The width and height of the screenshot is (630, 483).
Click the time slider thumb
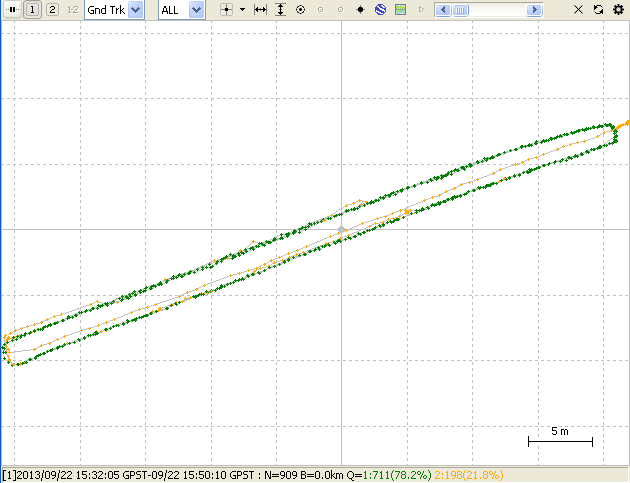[460, 10]
